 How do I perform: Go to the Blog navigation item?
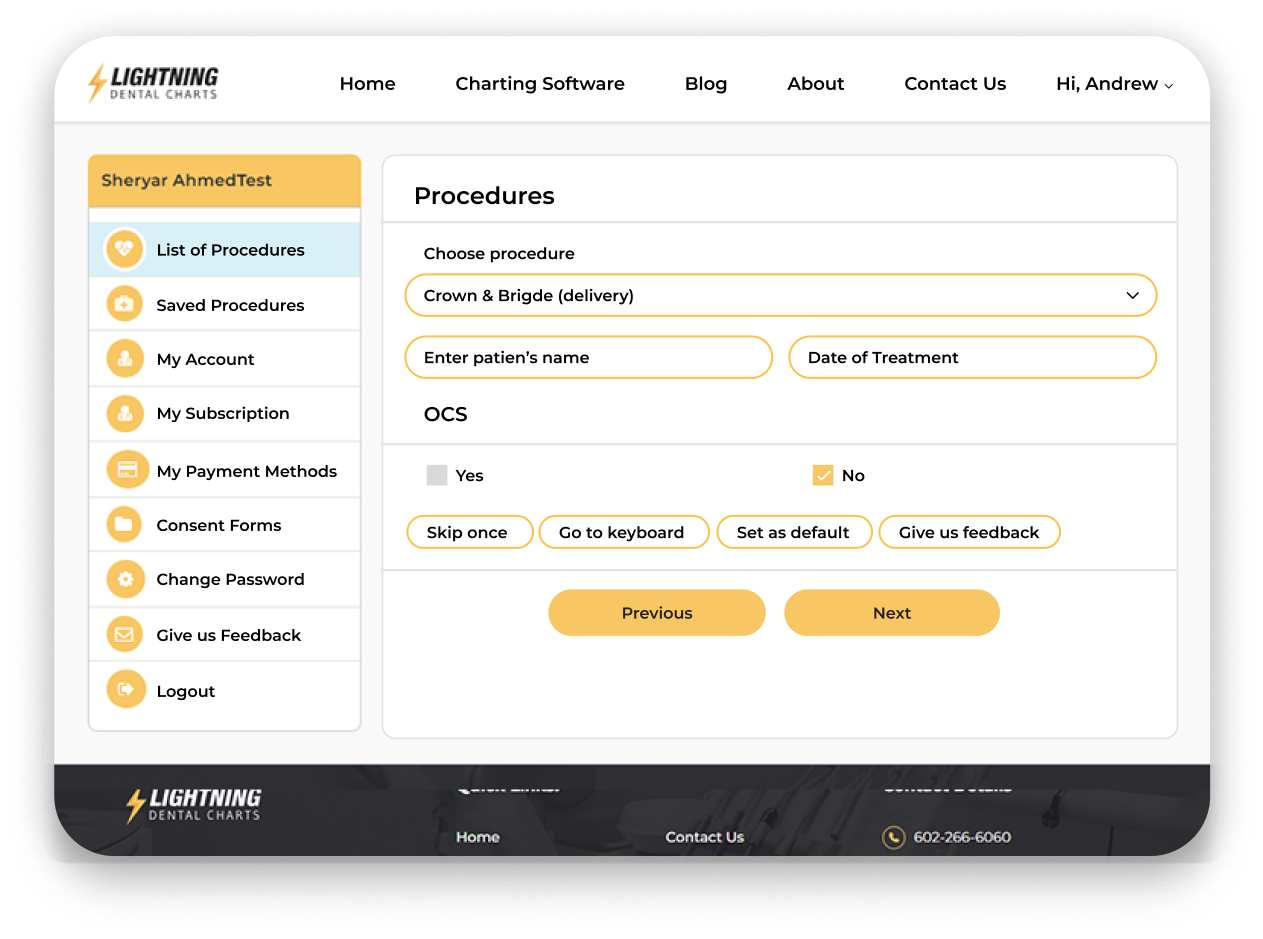(706, 84)
